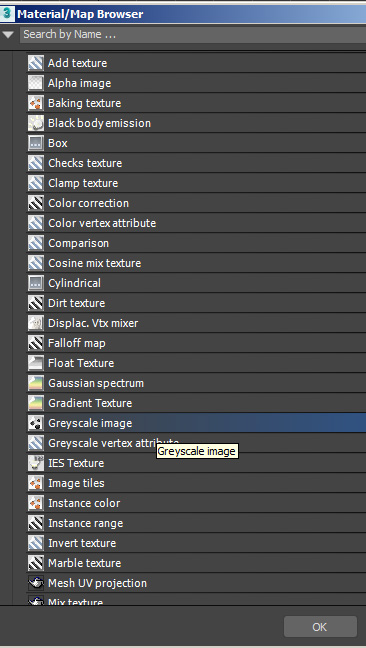Select the 'Falloff map' label
Screen dimensions: 366x648
[x=76, y=343]
